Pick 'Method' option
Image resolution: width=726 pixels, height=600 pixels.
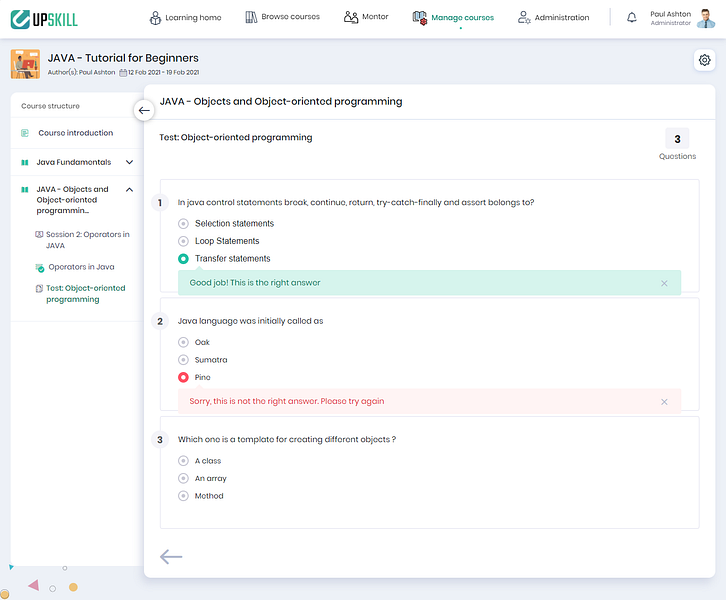183,496
